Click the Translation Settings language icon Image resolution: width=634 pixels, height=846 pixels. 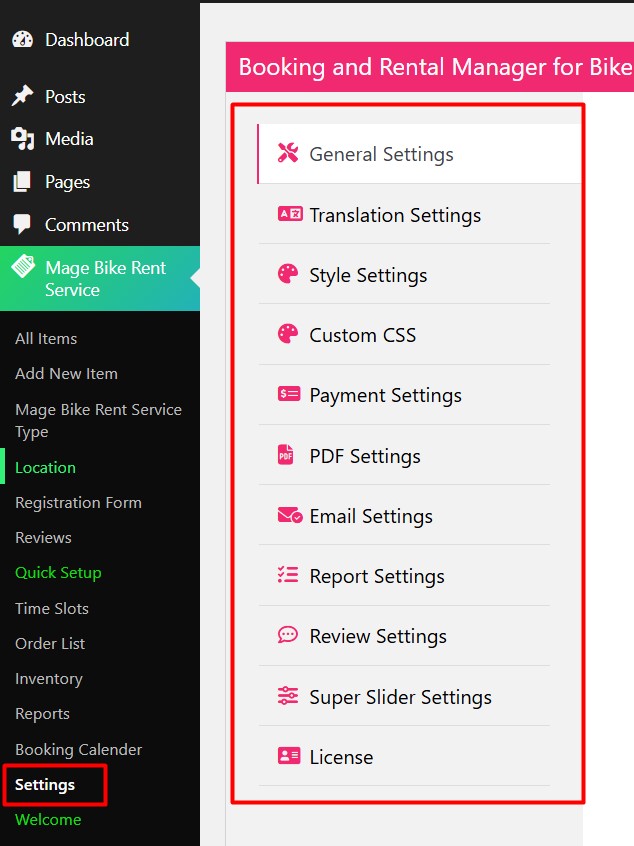point(289,214)
